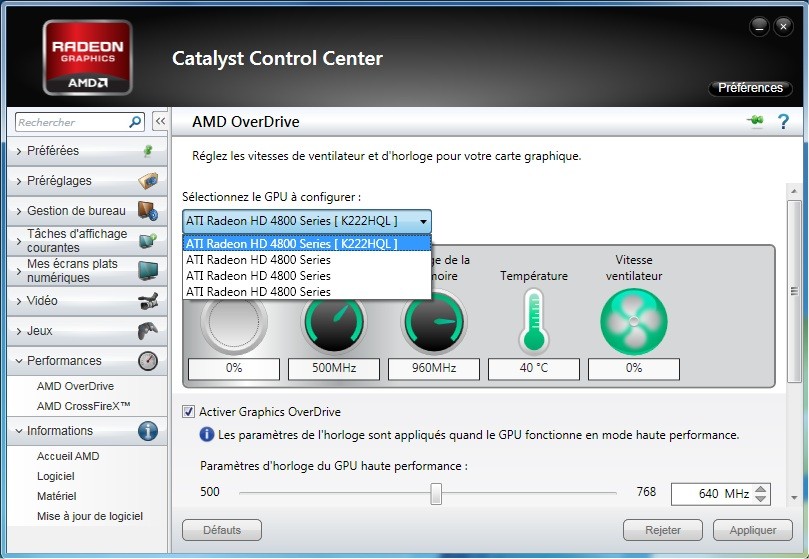This screenshot has height=559, width=809.
Task: Click the GPU clock slider thumb
Action: (x=436, y=493)
